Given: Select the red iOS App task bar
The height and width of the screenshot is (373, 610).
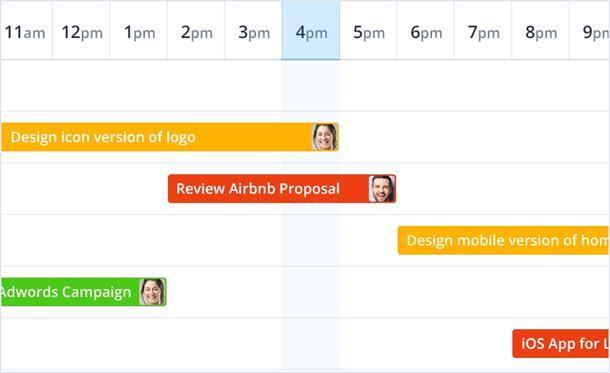Looking at the screenshot, I should pyautogui.click(x=561, y=343).
